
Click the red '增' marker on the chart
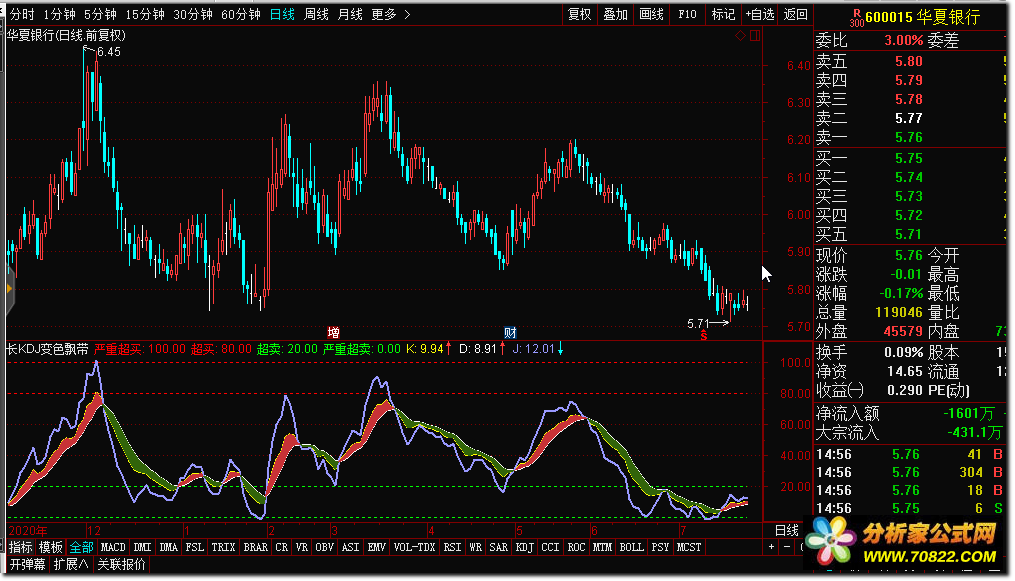tap(333, 333)
